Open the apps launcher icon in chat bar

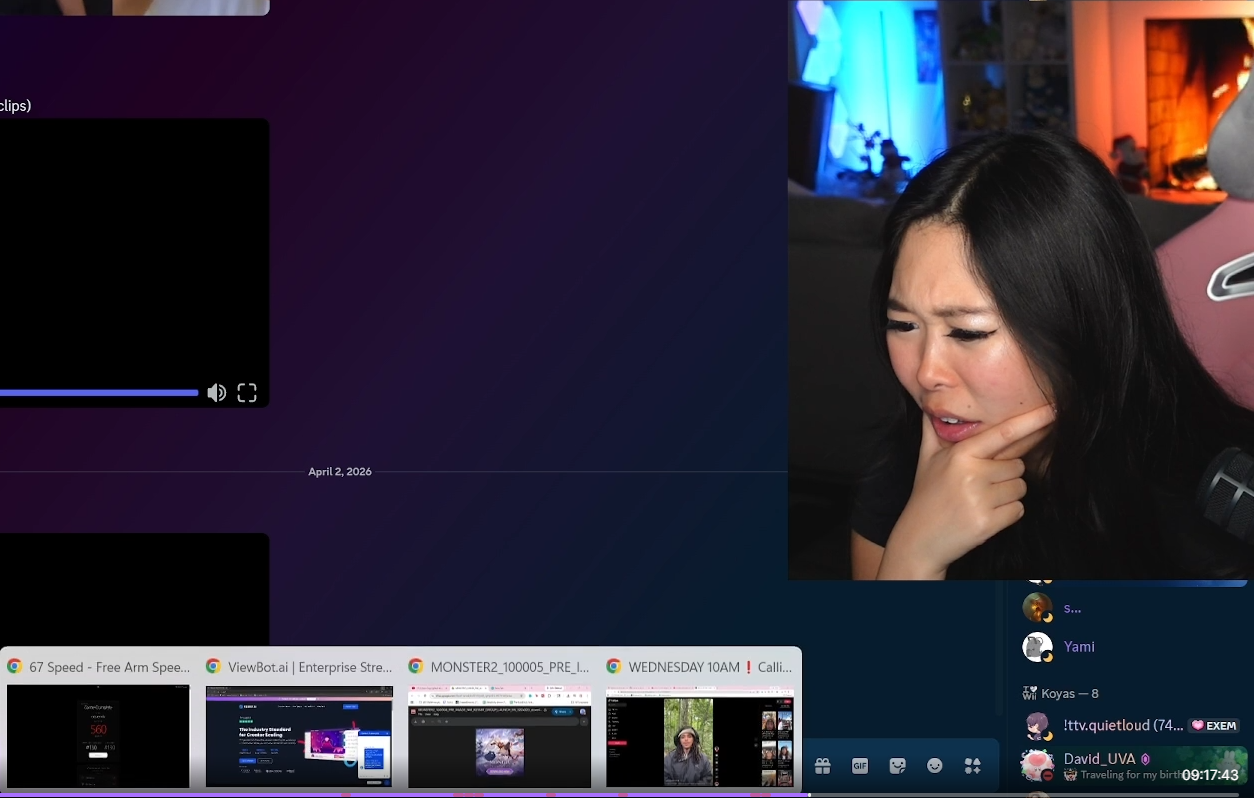click(973, 766)
